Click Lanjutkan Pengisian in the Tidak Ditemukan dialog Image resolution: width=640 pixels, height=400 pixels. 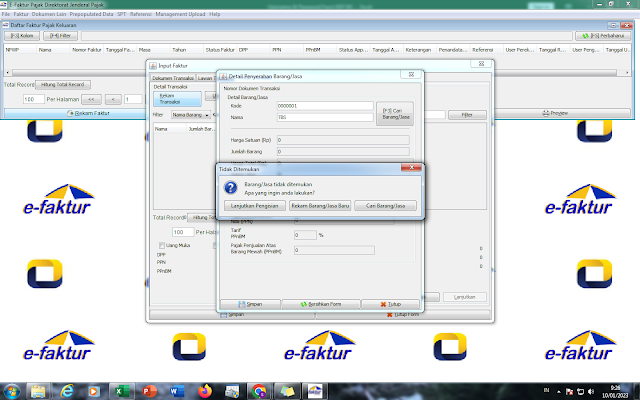[255, 206]
